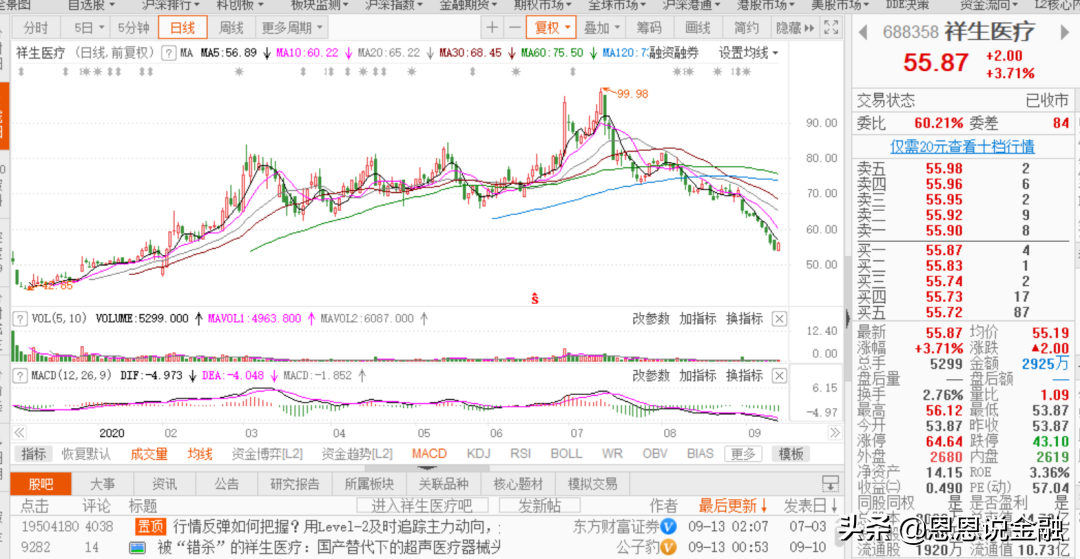This screenshot has width=1080, height=559.
Task: Toggle the RSI indicator
Action: (x=520, y=454)
